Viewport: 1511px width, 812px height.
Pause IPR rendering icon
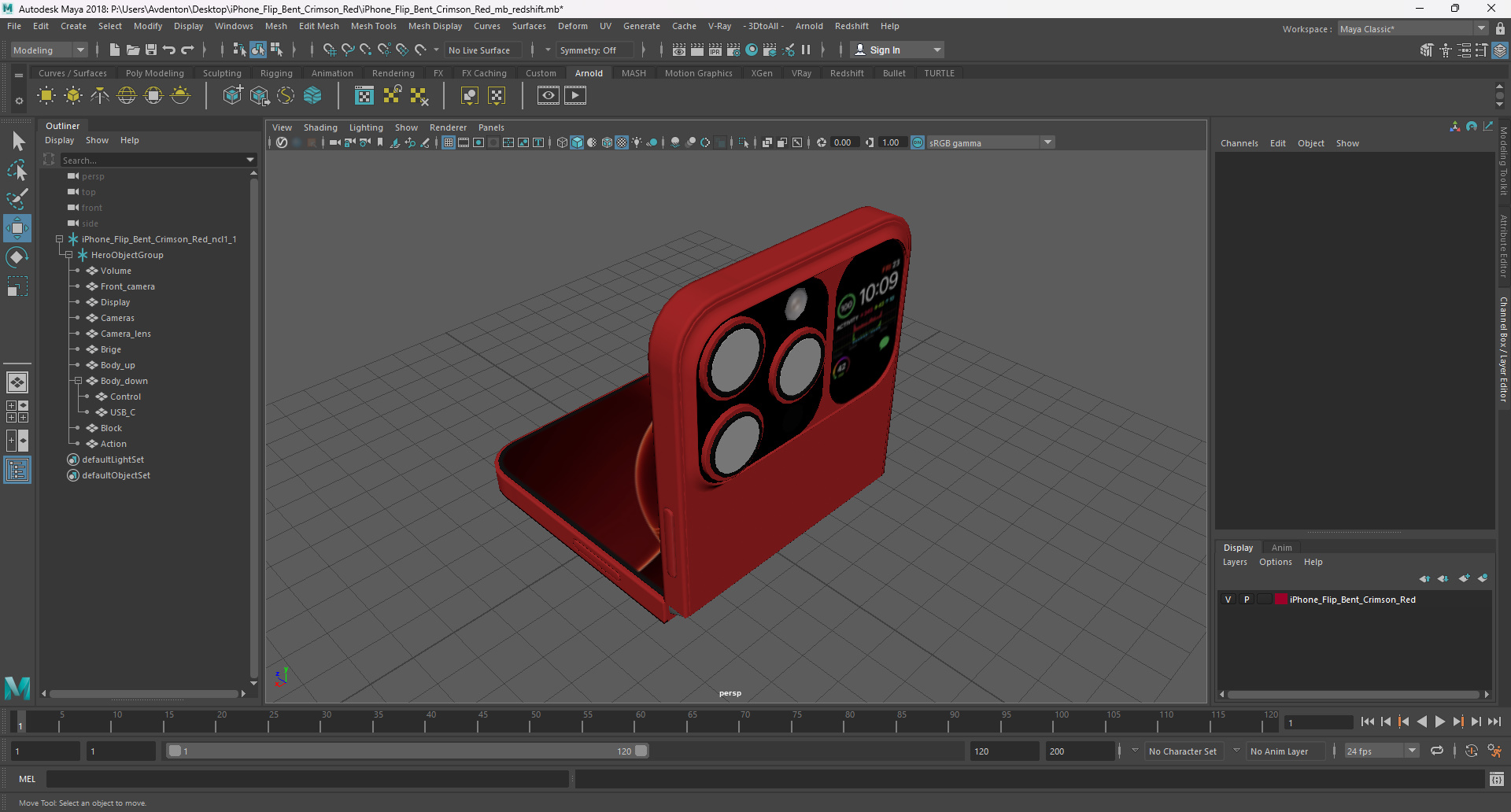806,50
